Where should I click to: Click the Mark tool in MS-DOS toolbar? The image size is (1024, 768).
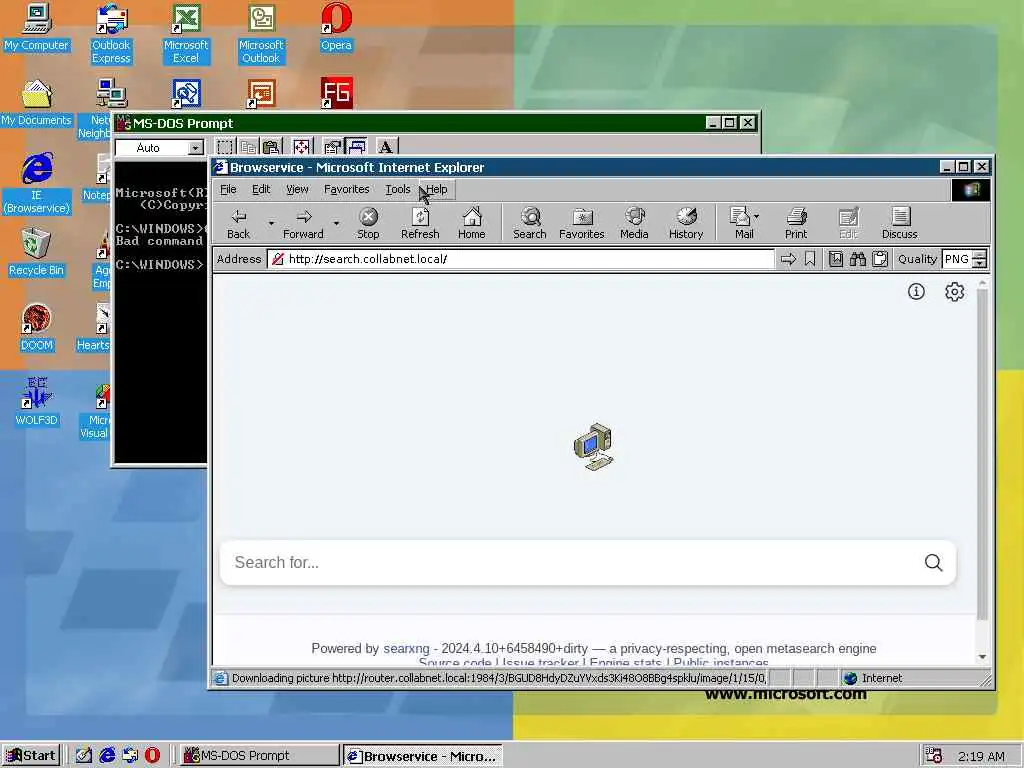click(x=225, y=147)
